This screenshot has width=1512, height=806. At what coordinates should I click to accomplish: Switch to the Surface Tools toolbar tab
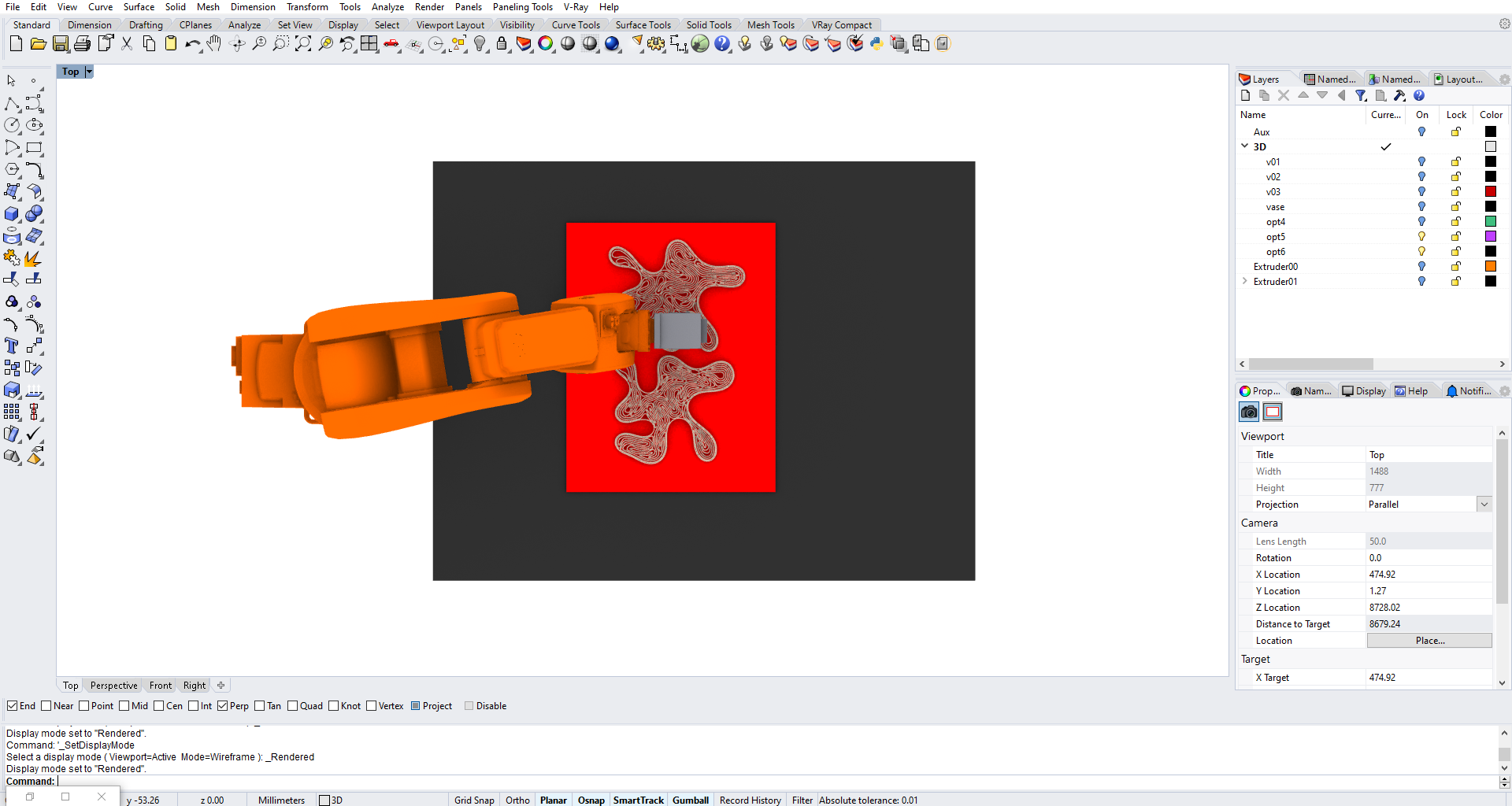tap(643, 25)
